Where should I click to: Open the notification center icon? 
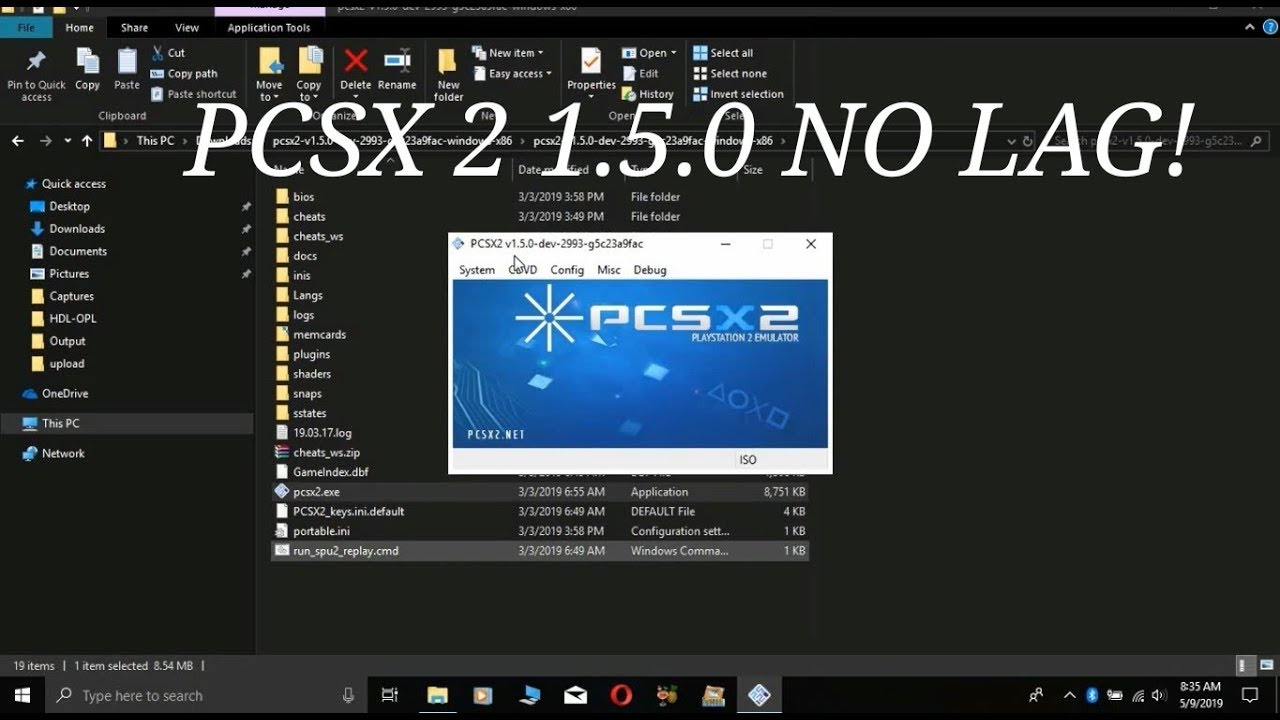(1250, 695)
